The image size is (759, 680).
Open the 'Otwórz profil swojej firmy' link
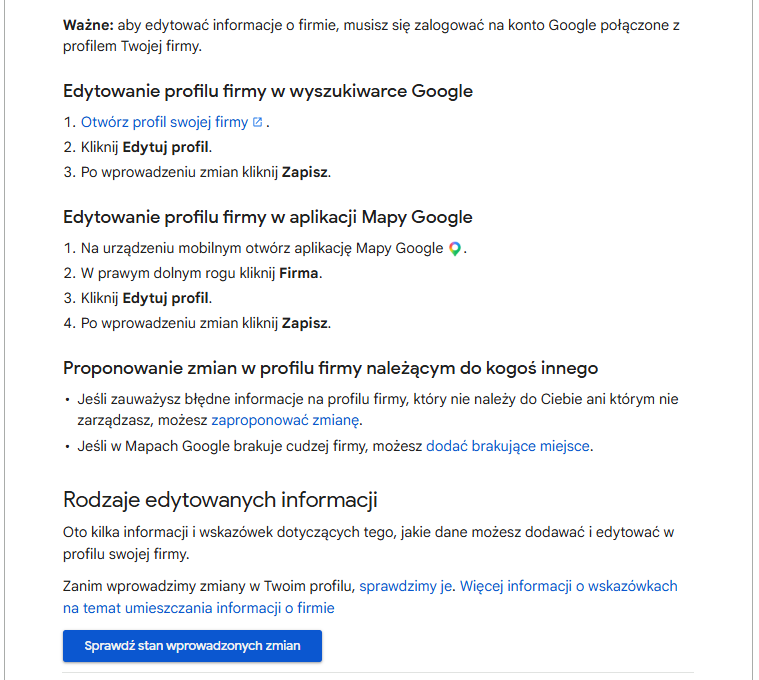point(164,122)
